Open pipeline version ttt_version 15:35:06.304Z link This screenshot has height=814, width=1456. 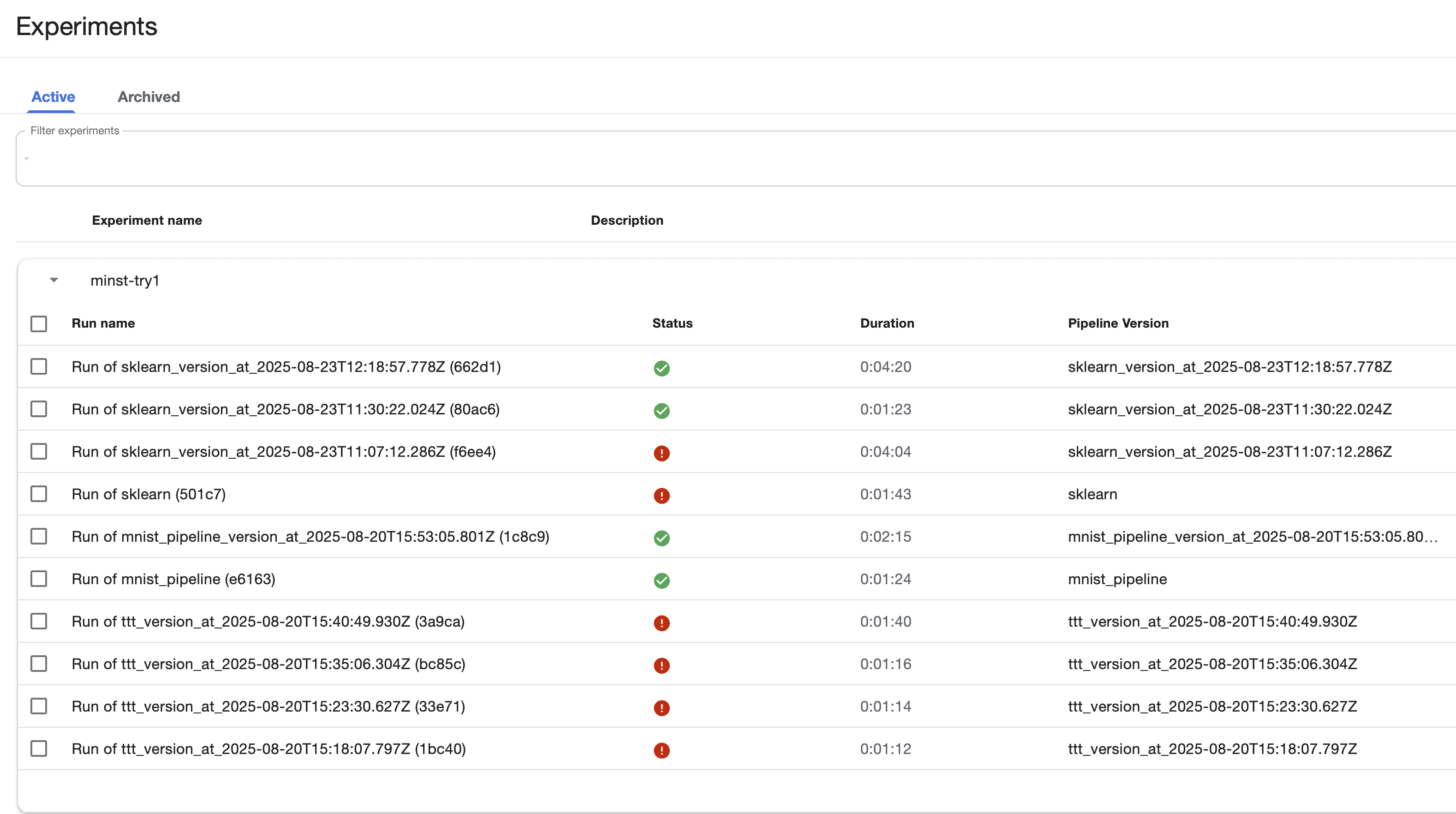coord(1212,664)
